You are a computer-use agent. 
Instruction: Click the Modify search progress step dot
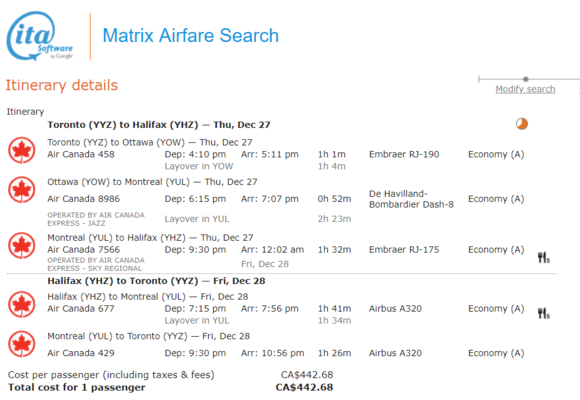(x=526, y=79)
